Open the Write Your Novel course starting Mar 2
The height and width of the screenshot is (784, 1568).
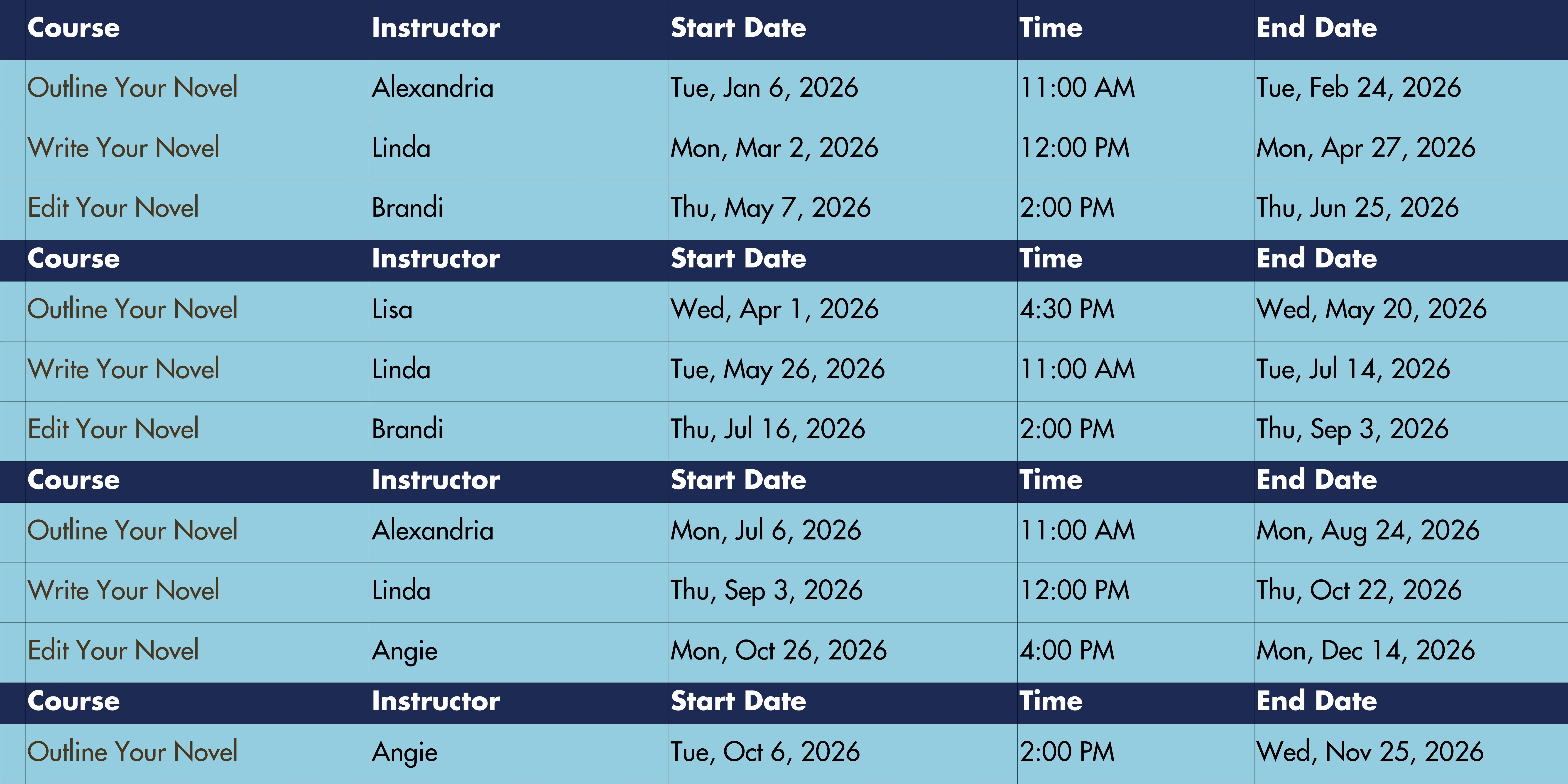click(x=124, y=148)
